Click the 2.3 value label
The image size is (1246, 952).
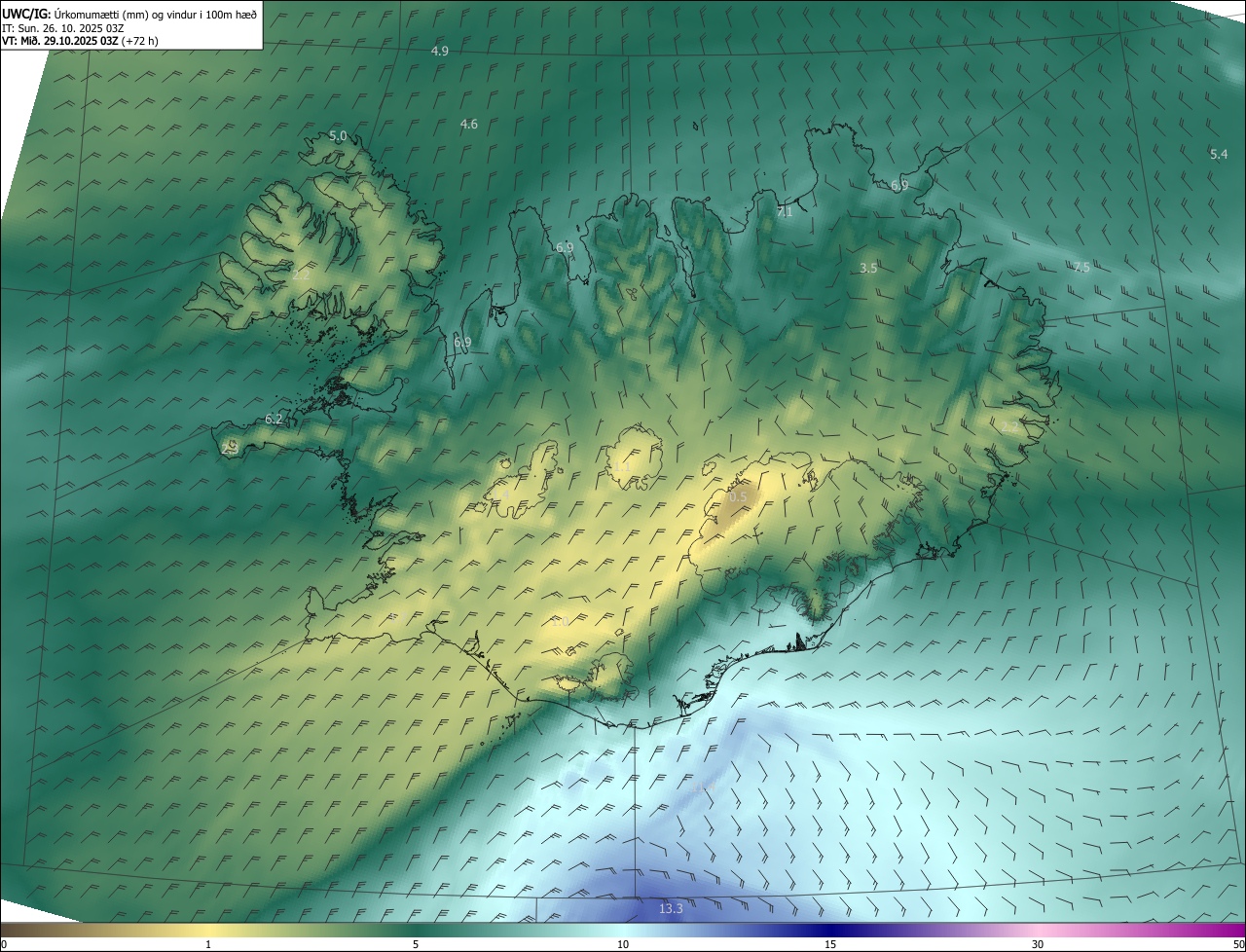tap(231, 449)
